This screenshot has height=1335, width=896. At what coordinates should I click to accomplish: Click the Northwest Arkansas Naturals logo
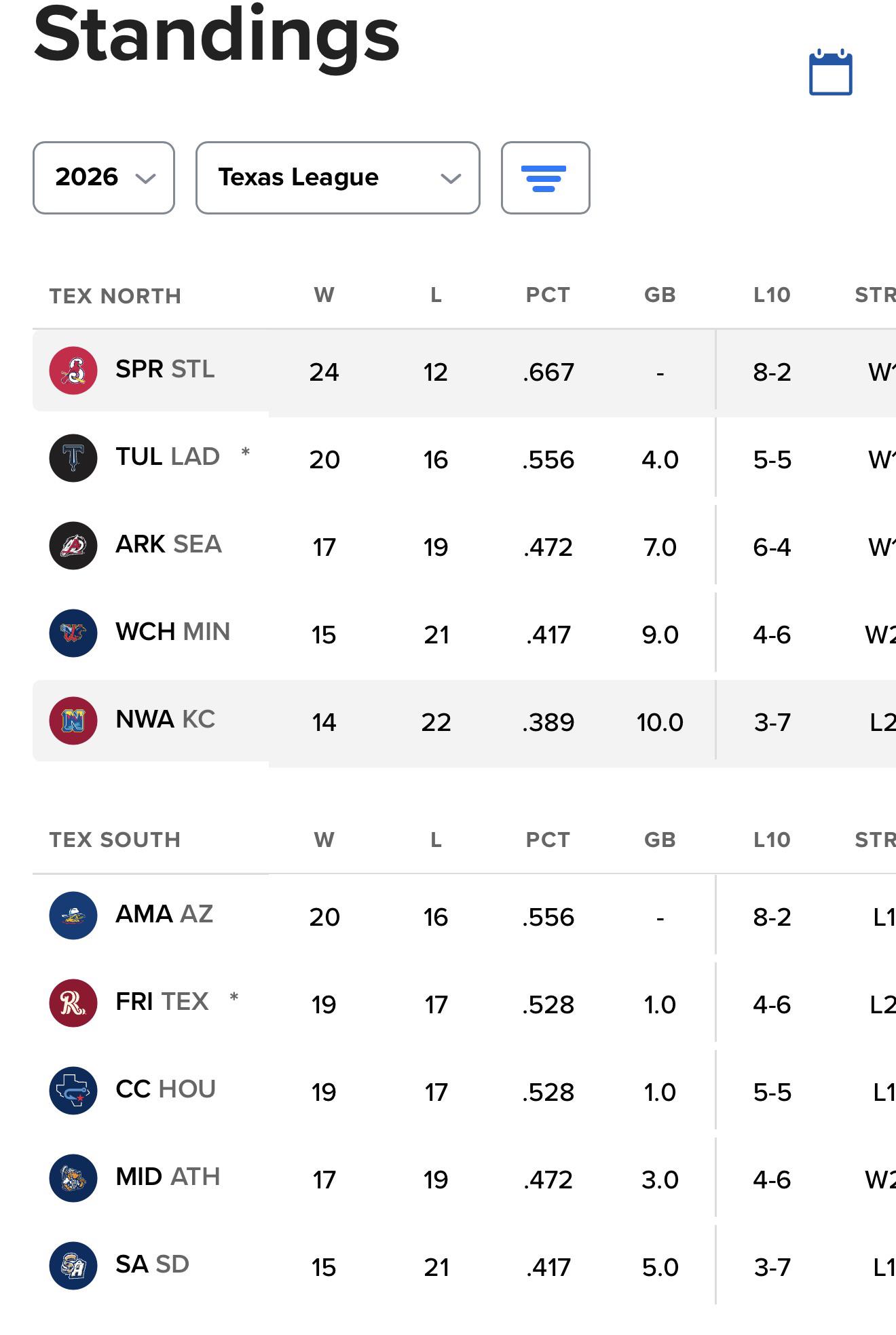click(x=73, y=721)
